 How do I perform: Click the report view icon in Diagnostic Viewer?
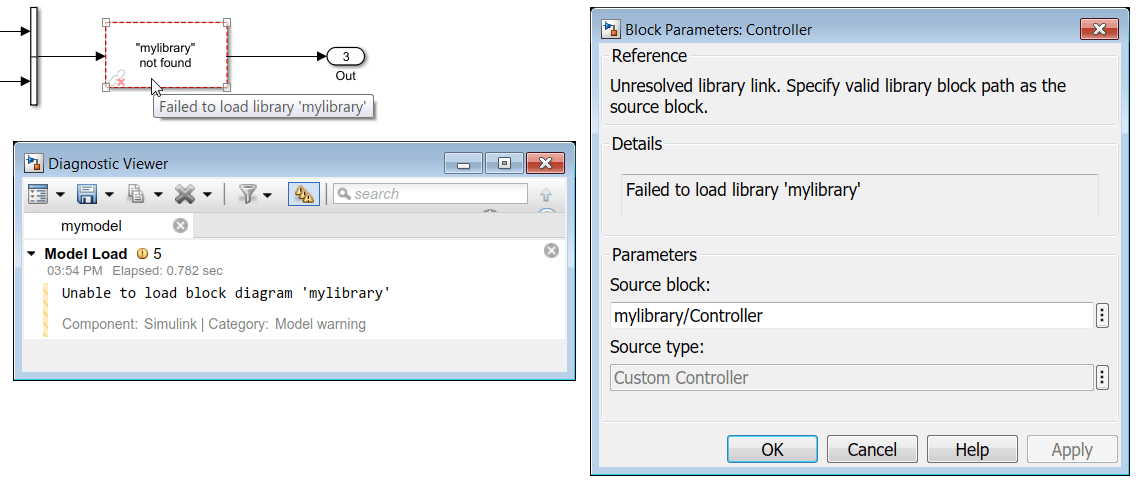pos(38,194)
